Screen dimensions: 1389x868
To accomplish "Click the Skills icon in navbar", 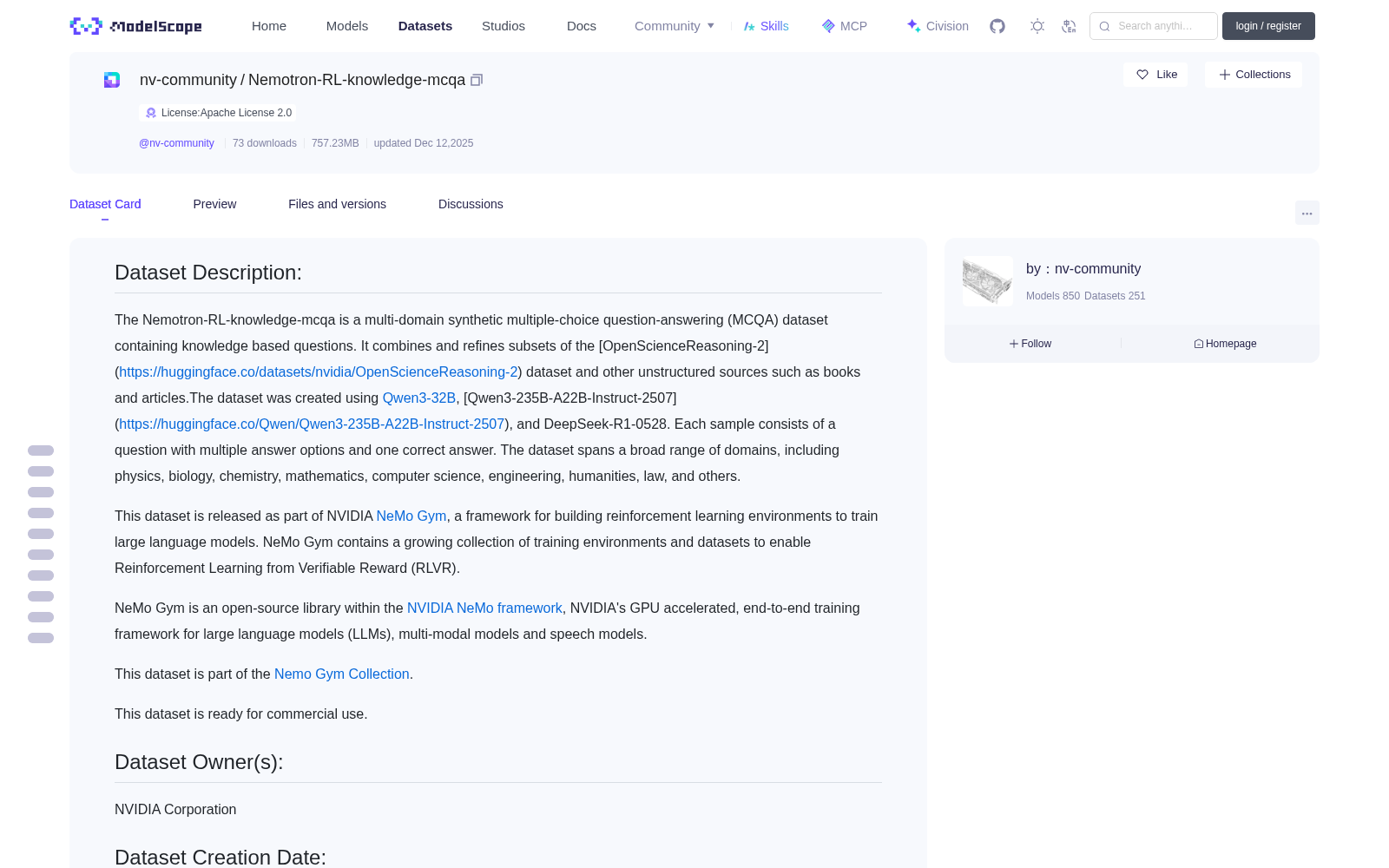I will (x=749, y=26).
